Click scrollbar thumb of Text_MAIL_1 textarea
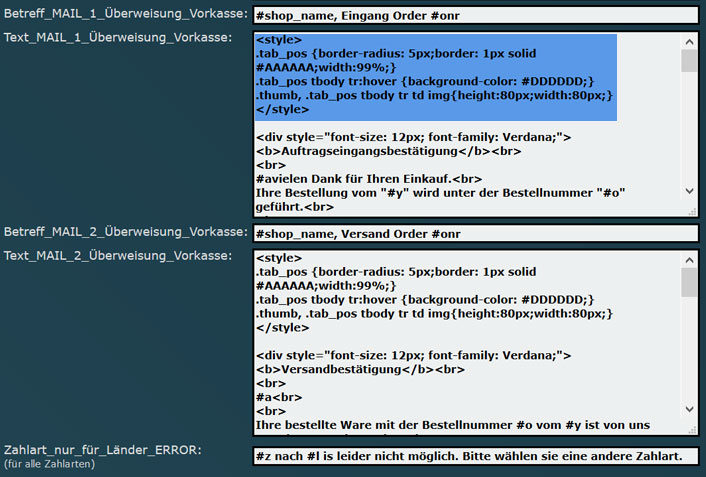 pos(689,61)
